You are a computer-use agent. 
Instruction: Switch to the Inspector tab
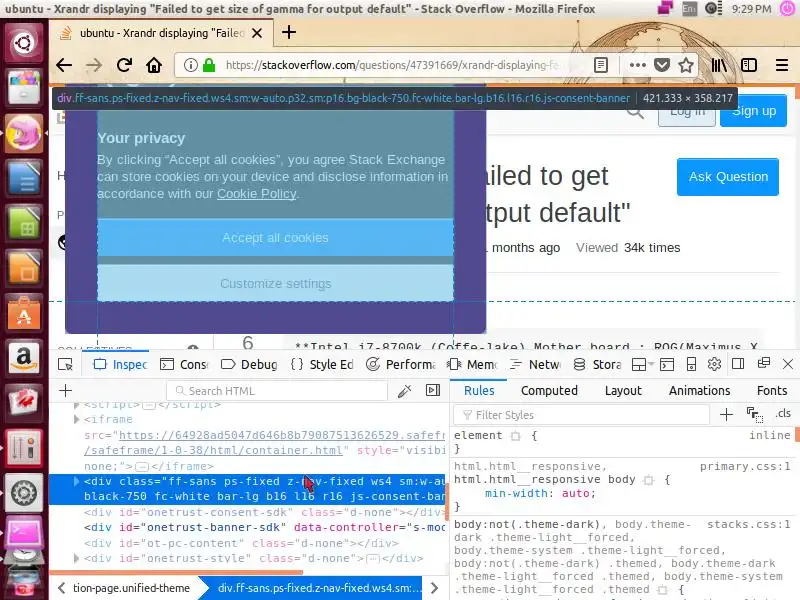(x=121, y=364)
